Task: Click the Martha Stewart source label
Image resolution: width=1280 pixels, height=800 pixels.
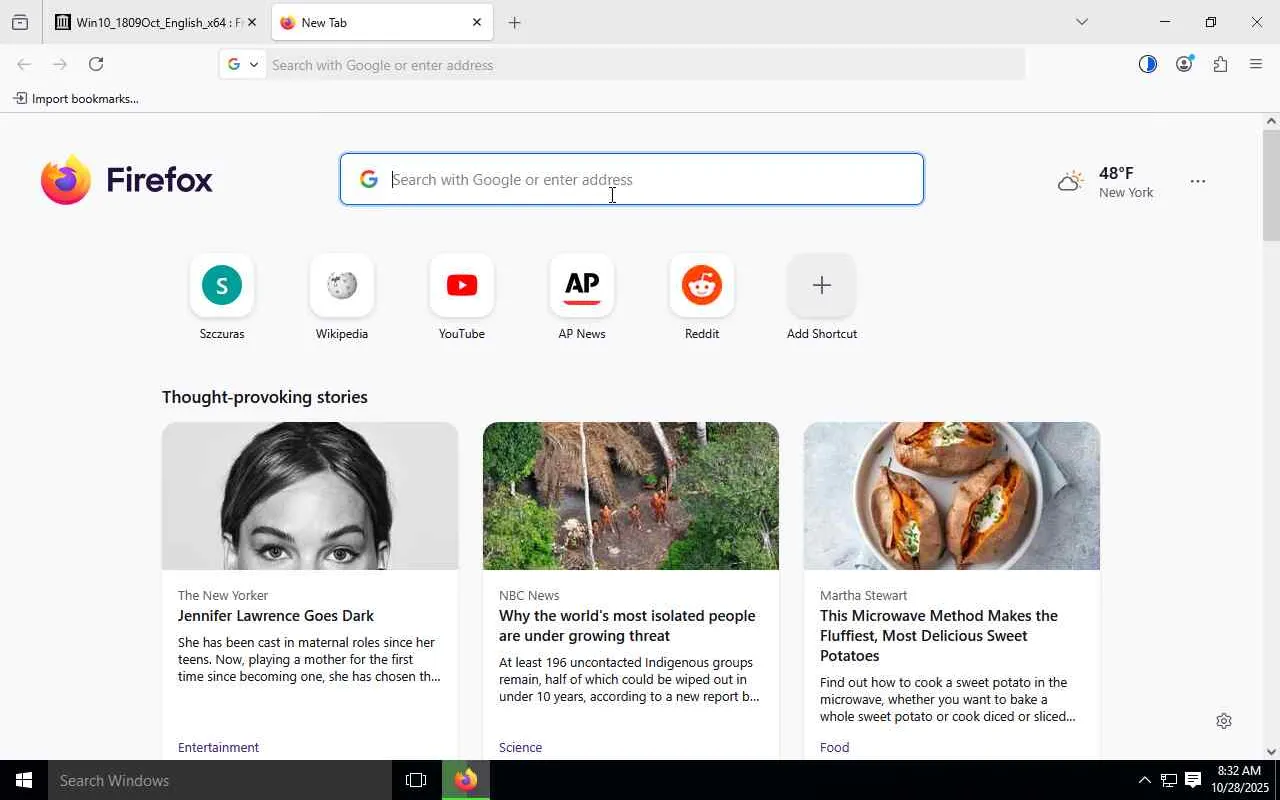Action: (x=863, y=595)
